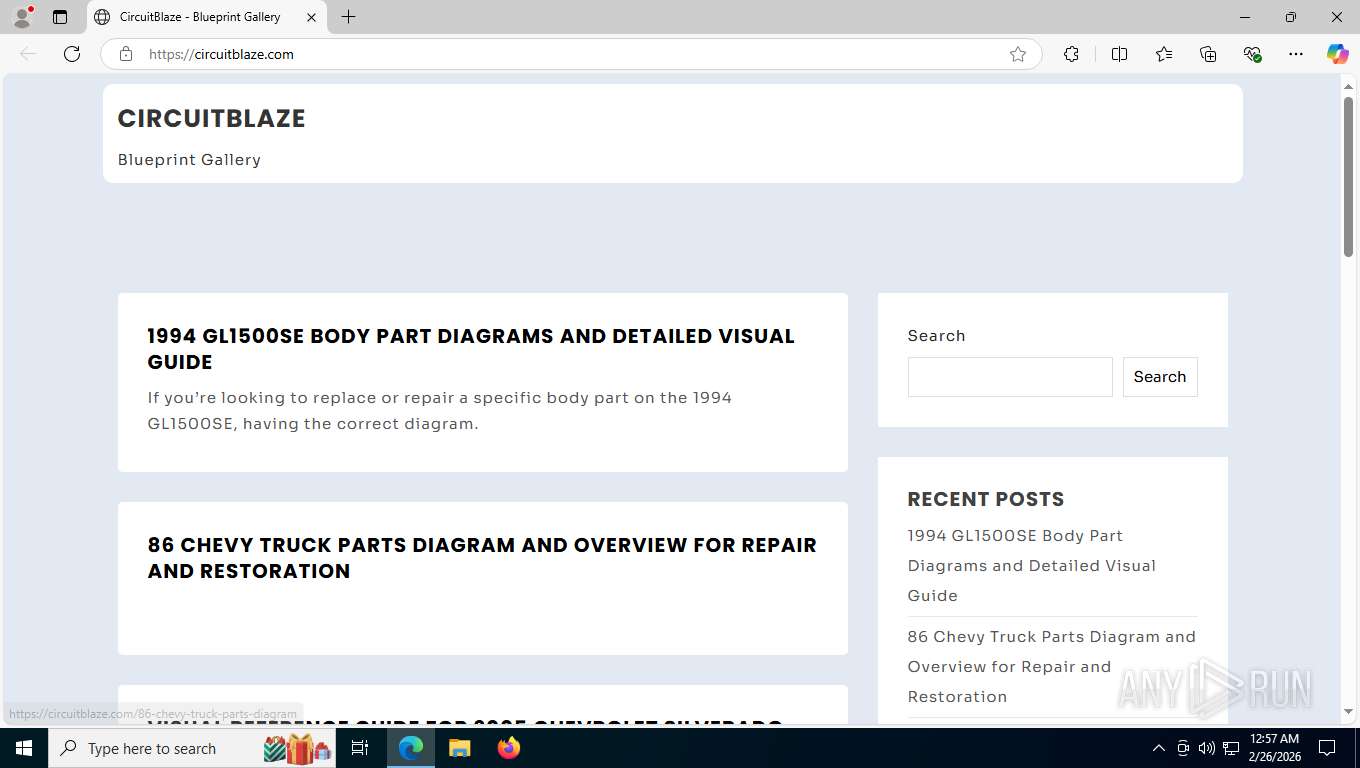The width and height of the screenshot is (1360, 768).
Task: Click the scrollbar down arrow
Action: tap(1348, 712)
